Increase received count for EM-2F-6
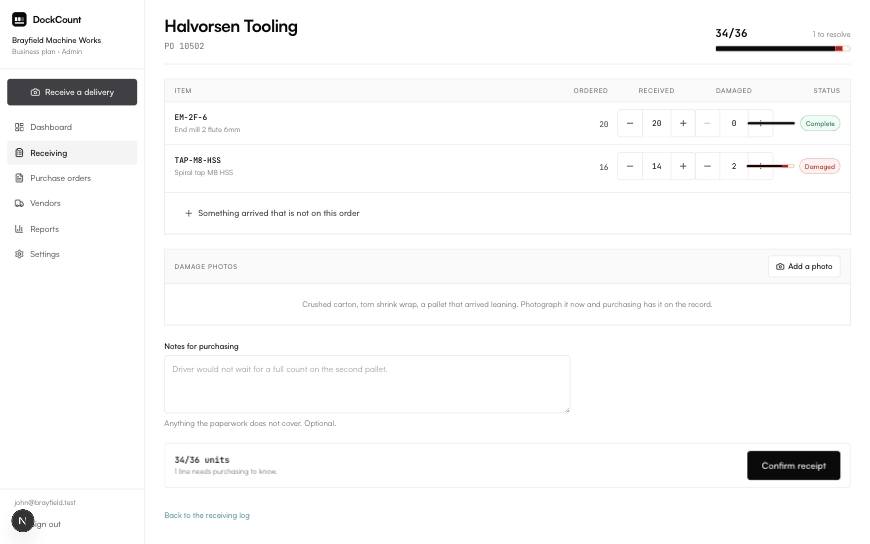The image size is (870, 544). tap(683, 123)
